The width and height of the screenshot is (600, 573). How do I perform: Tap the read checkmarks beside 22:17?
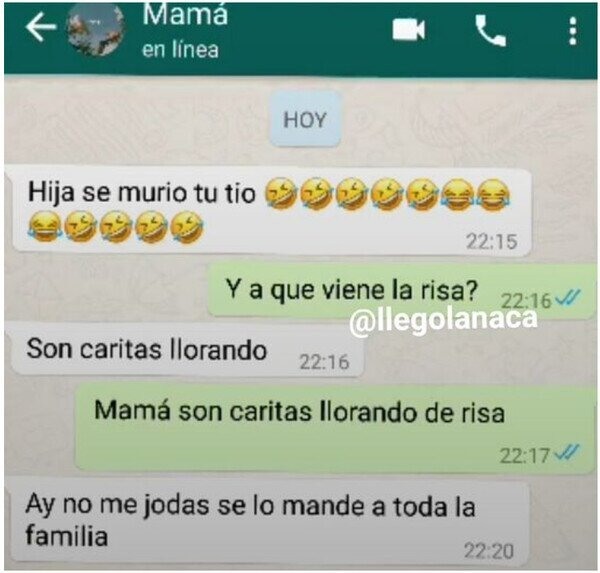[x=567, y=453]
